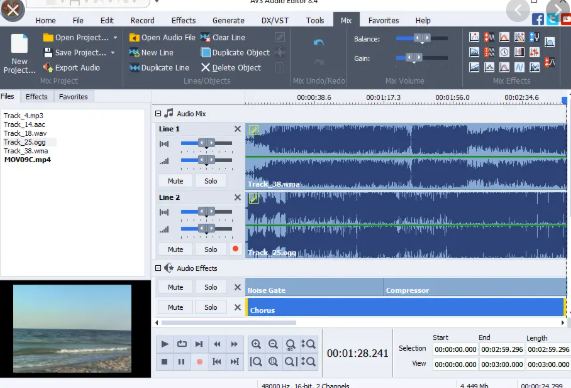
Task: Click the Fast Forward button
Action: [x=234, y=344]
